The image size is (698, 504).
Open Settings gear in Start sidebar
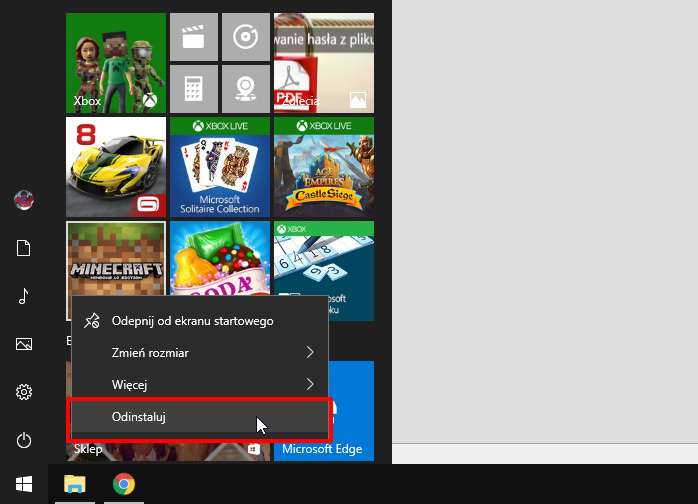tap(24, 392)
